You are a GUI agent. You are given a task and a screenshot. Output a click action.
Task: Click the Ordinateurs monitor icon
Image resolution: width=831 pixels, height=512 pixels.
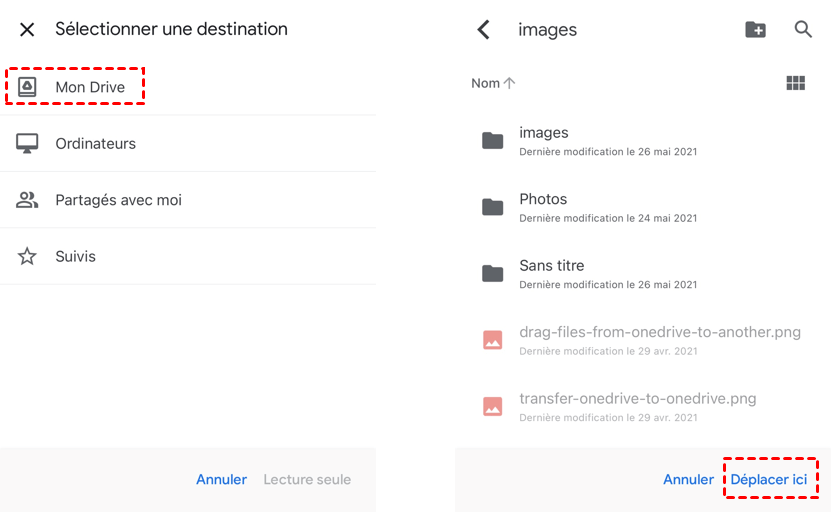(x=27, y=143)
